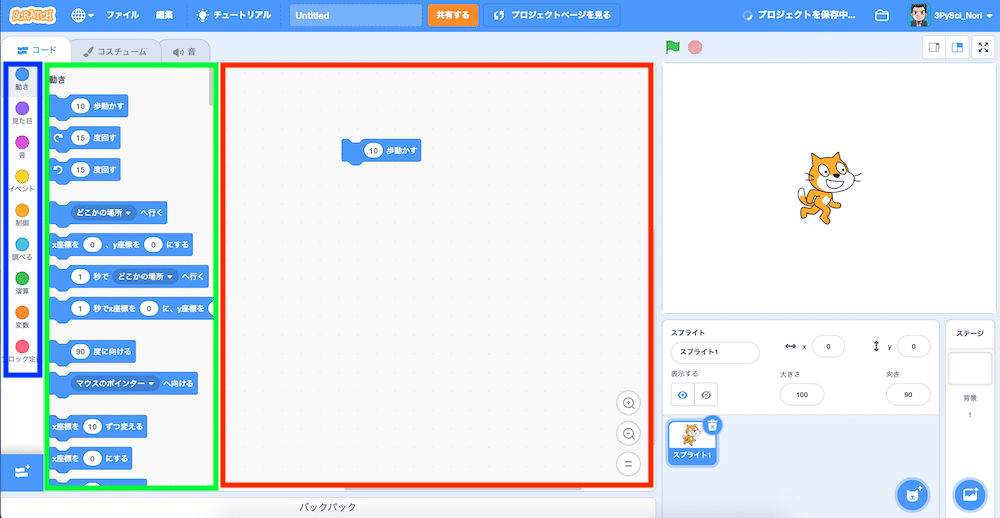Select the 動き motion category
Viewport: 1000px width, 518px height.
tap(22, 80)
